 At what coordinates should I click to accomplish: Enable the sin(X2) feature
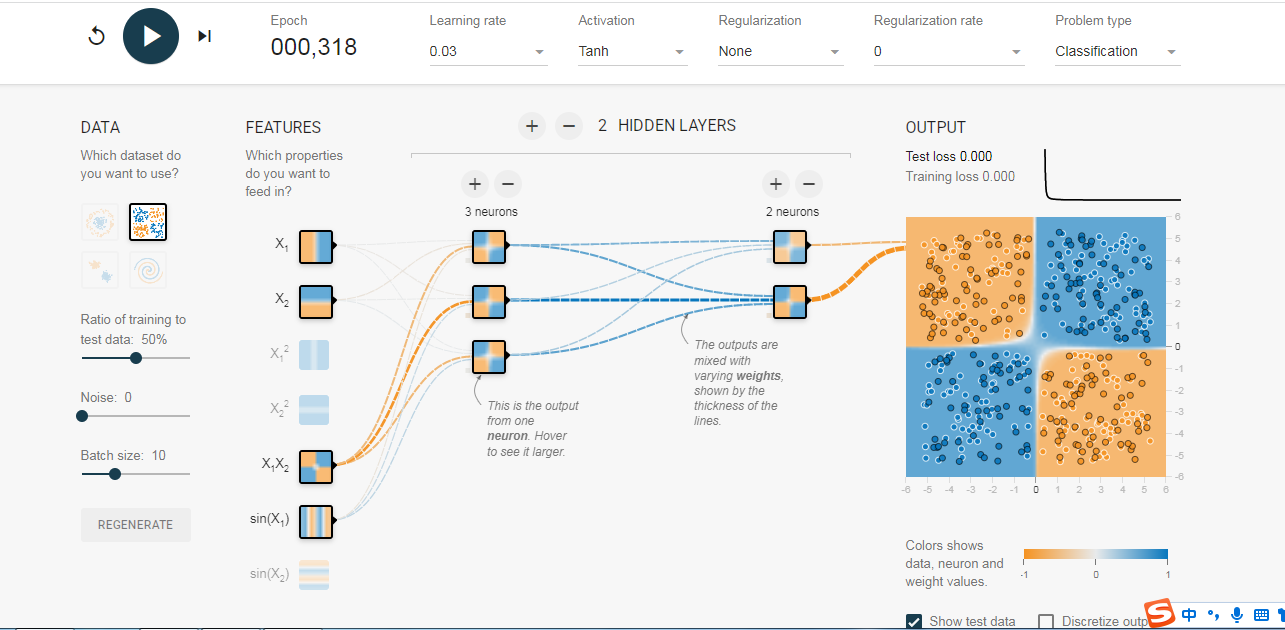point(314,575)
